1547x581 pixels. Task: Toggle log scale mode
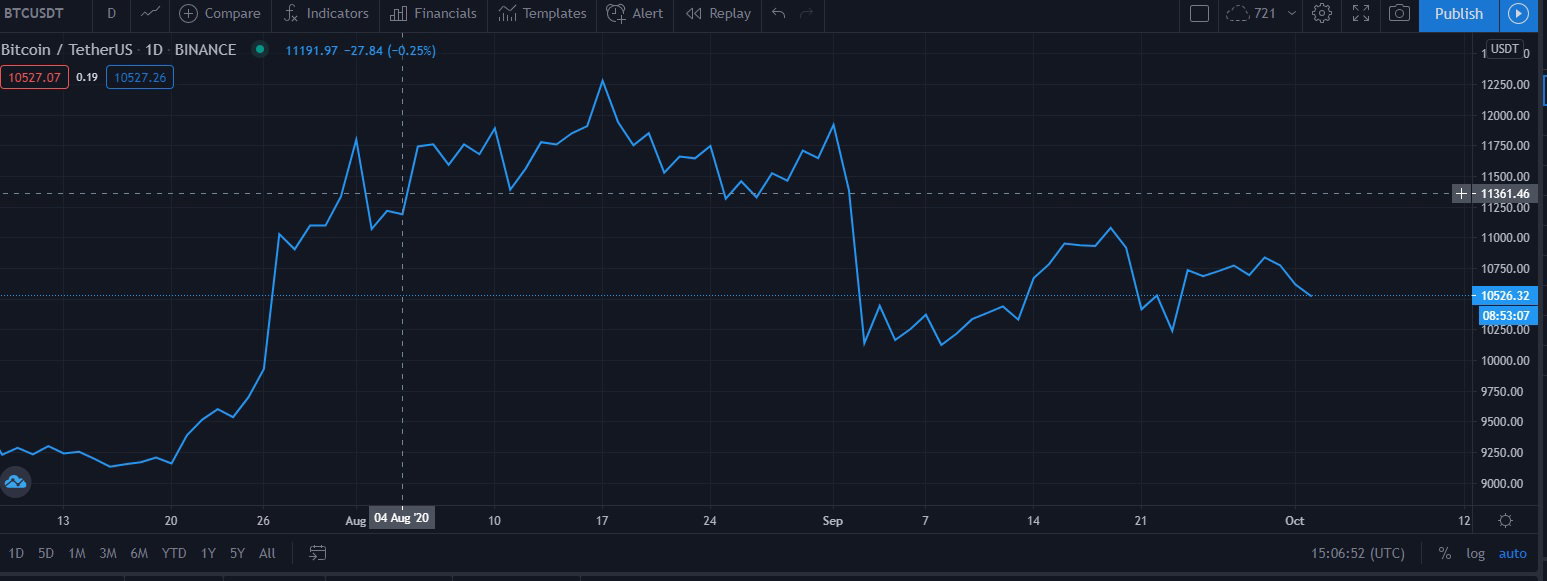tap(1476, 553)
